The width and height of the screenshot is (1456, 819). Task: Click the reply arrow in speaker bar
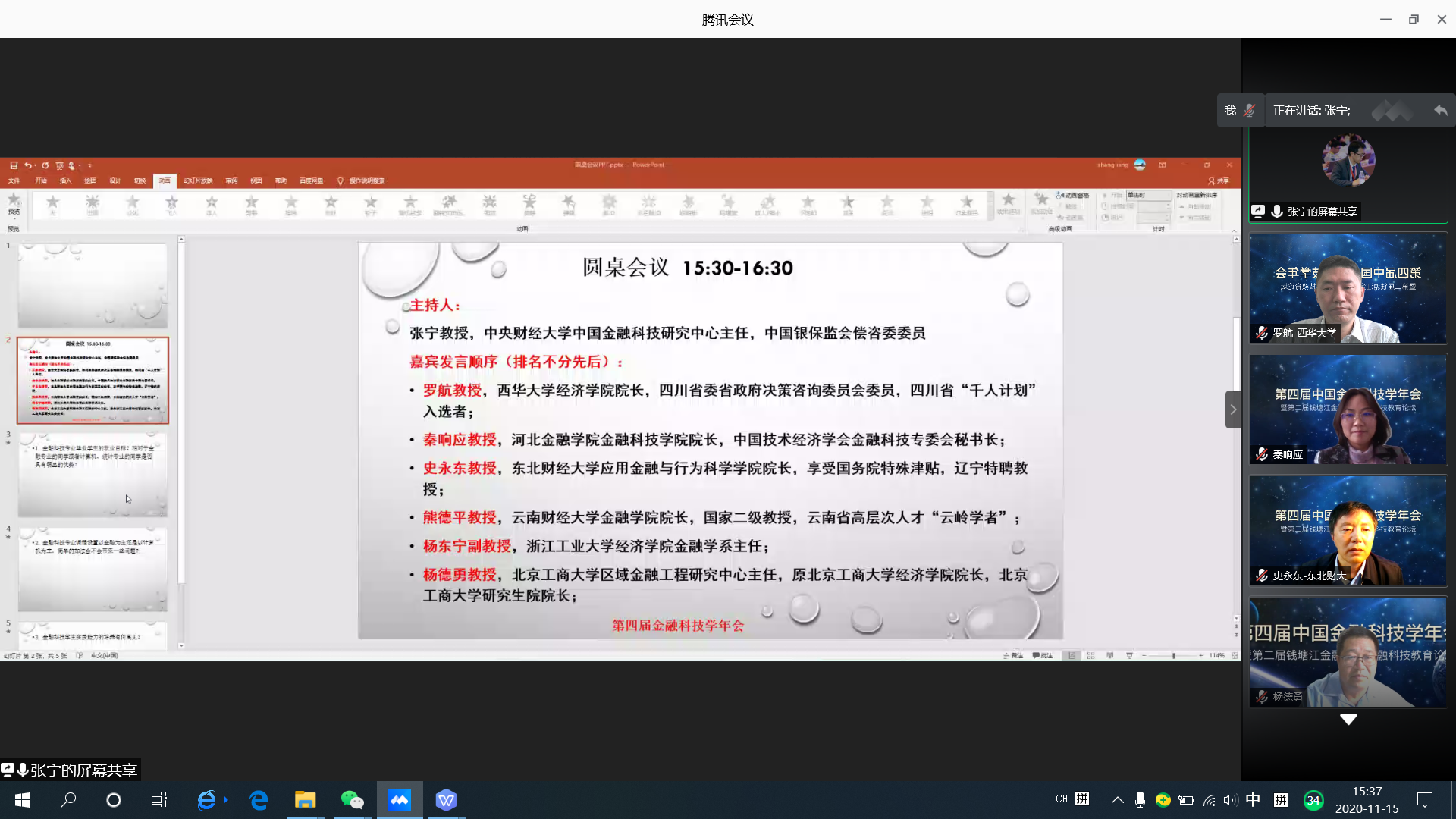[x=1440, y=111]
